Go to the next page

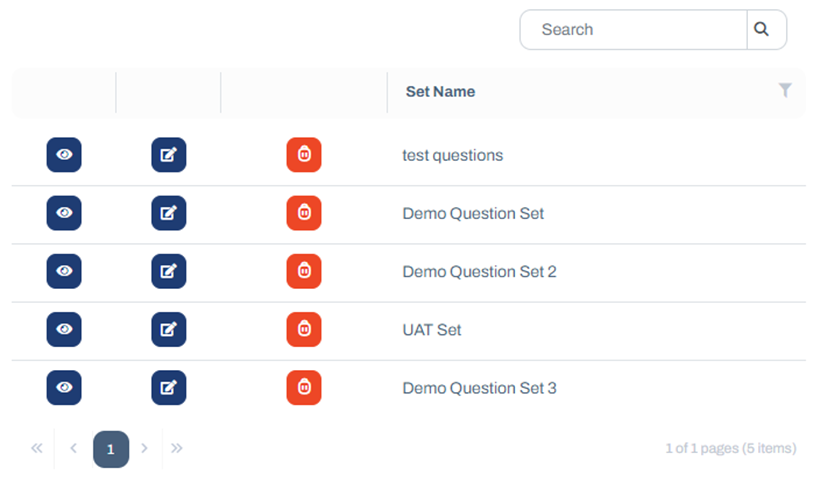point(145,448)
